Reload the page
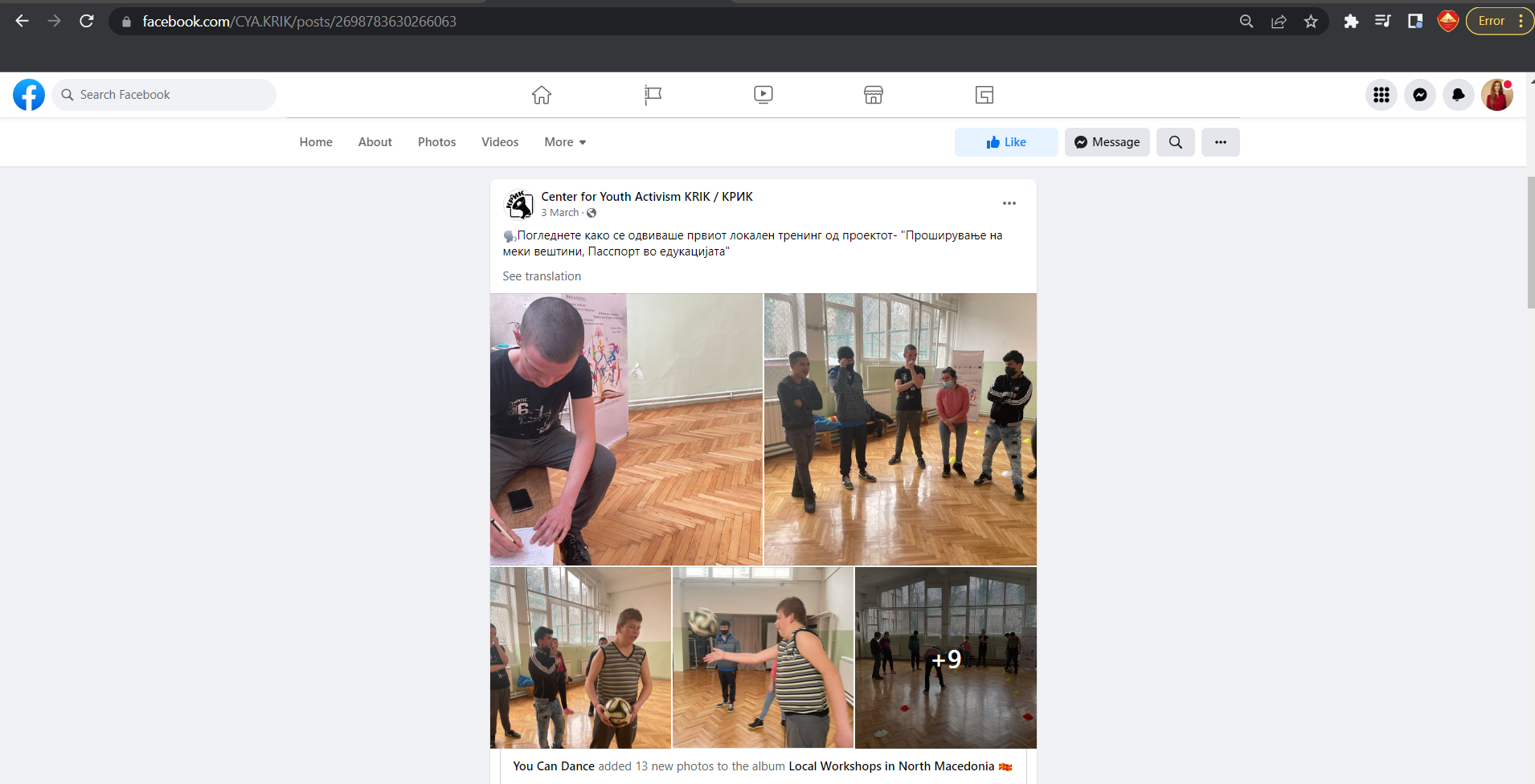 click(x=87, y=21)
